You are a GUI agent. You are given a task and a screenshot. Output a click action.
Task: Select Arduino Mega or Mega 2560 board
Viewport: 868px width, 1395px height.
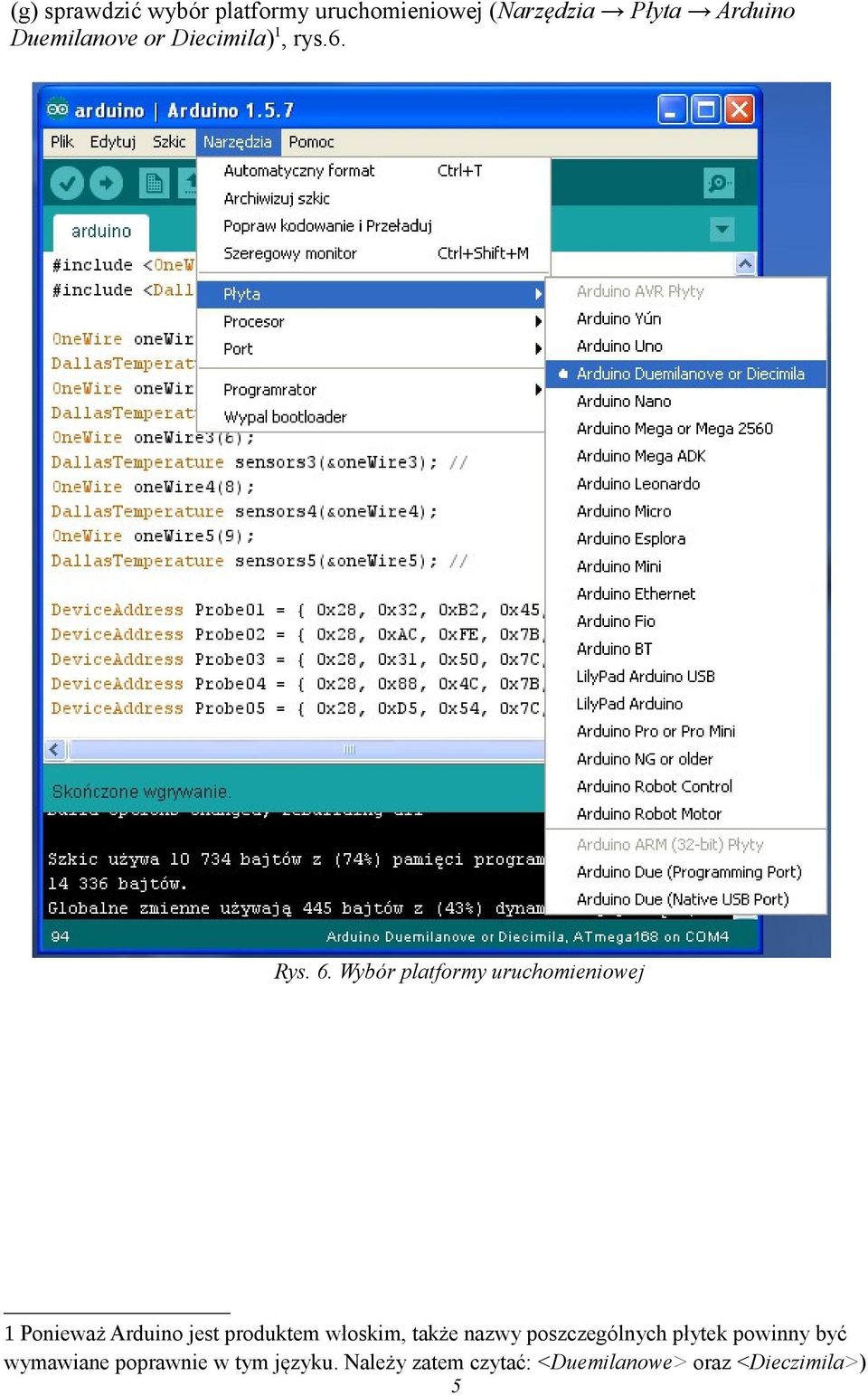[686, 429]
